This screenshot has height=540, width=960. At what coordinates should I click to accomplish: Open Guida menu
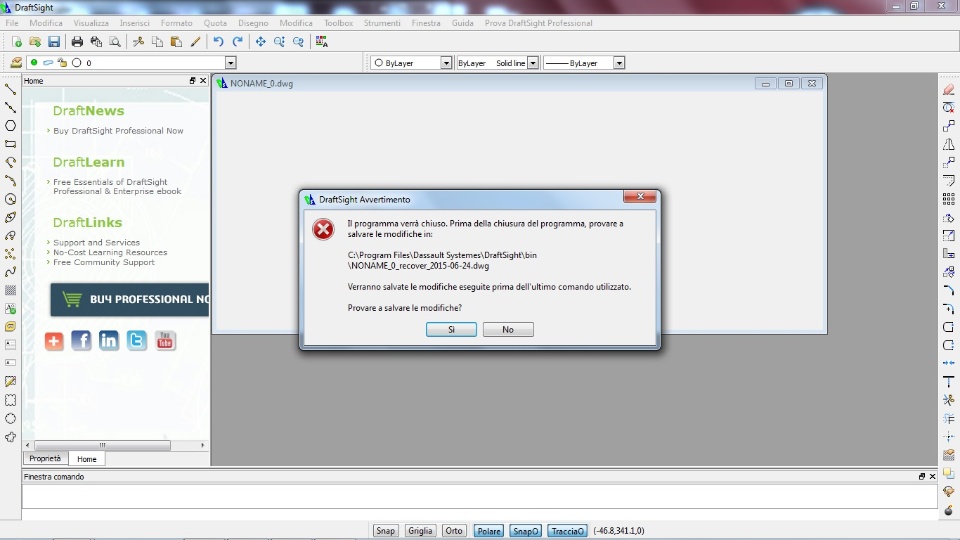click(x=462, y=23)
